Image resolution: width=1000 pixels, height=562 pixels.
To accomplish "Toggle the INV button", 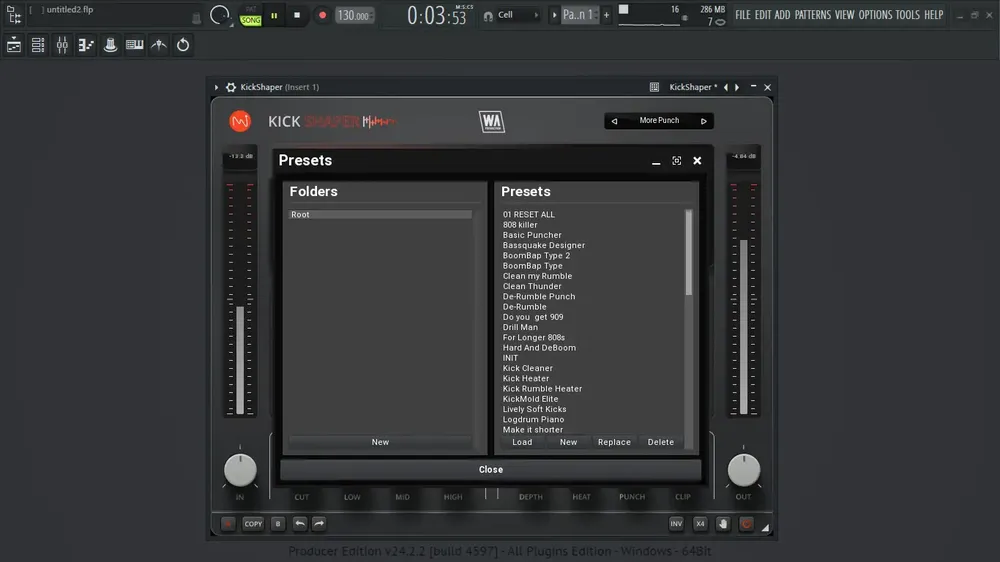I will tap(676, 524).
